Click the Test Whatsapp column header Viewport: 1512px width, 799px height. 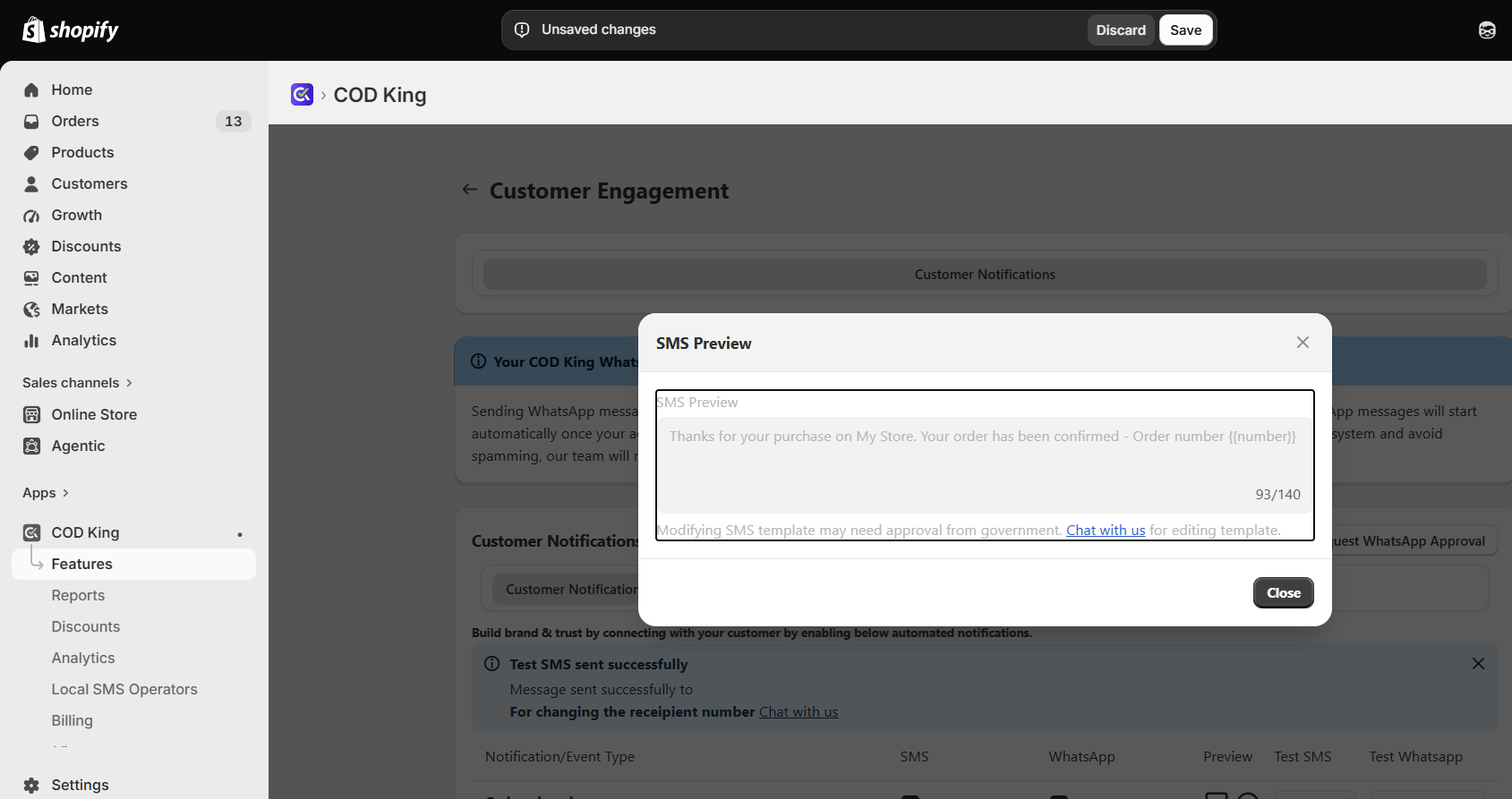[1415, 757]
